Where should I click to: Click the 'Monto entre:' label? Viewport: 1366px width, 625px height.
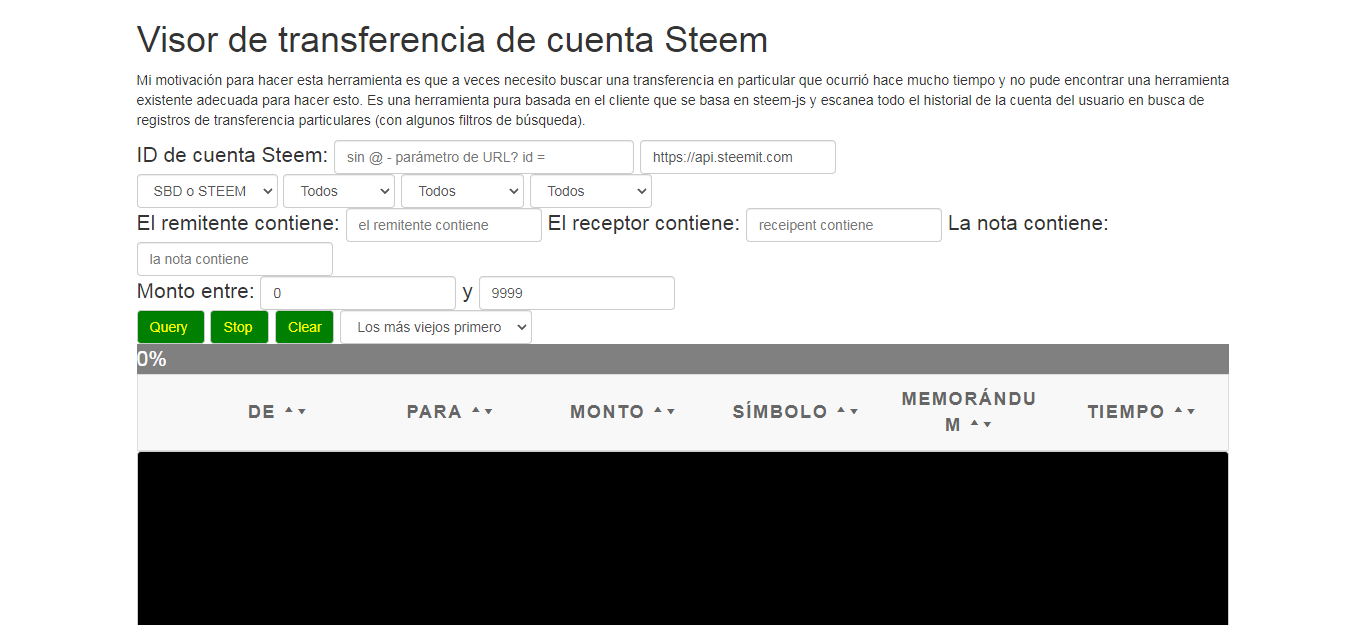pyautogui.click(x=196, y=292)
